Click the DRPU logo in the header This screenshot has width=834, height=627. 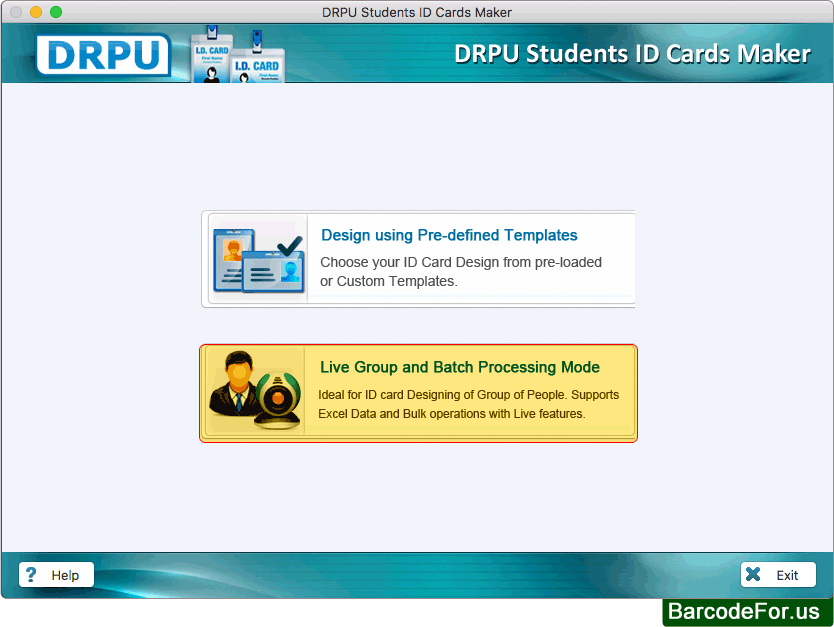tap(103, 55)
